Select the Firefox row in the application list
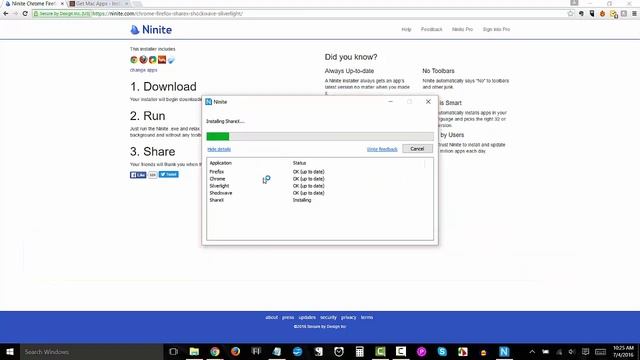 click(320, 172)
